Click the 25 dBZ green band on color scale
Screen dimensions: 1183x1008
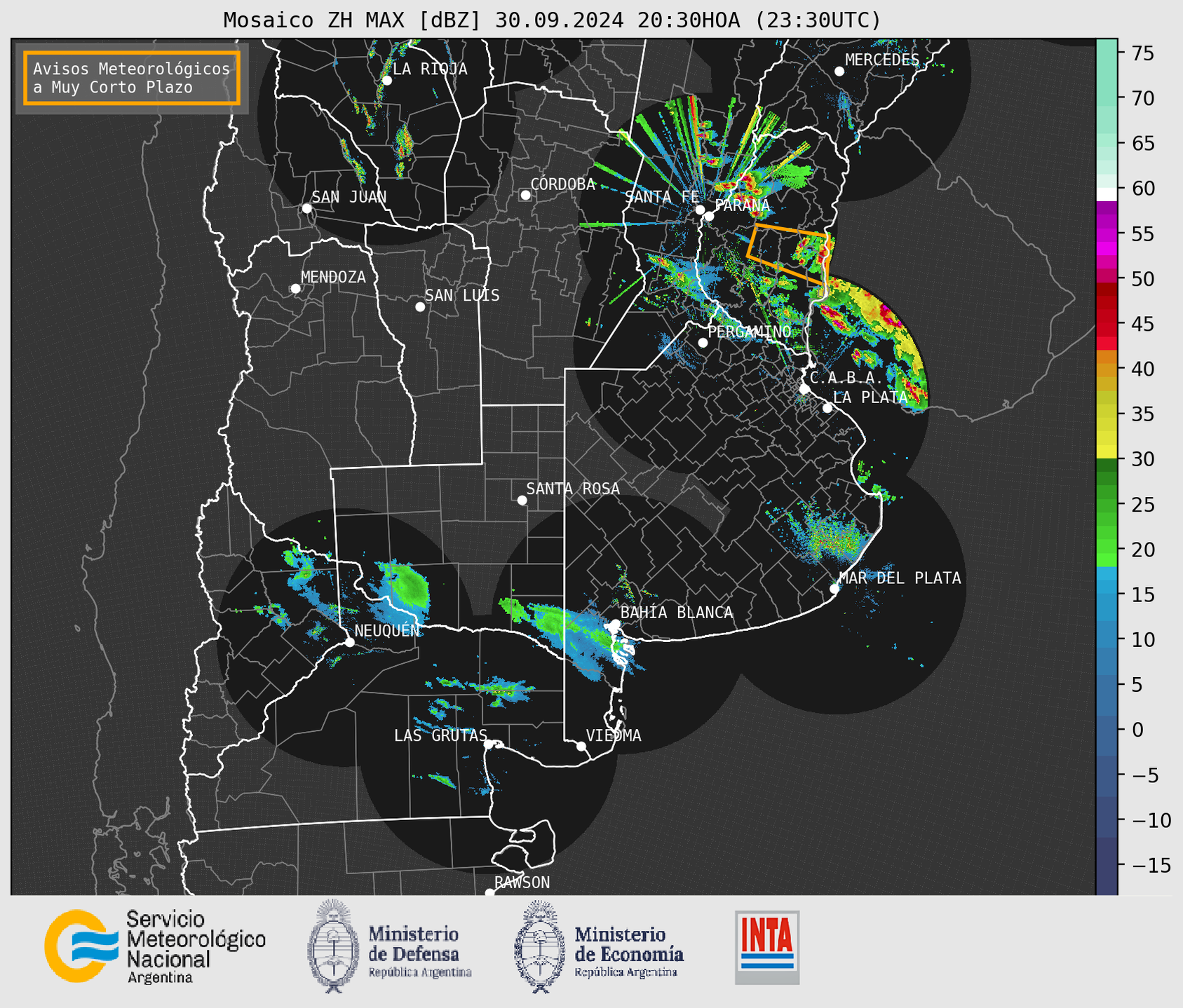1107,504
